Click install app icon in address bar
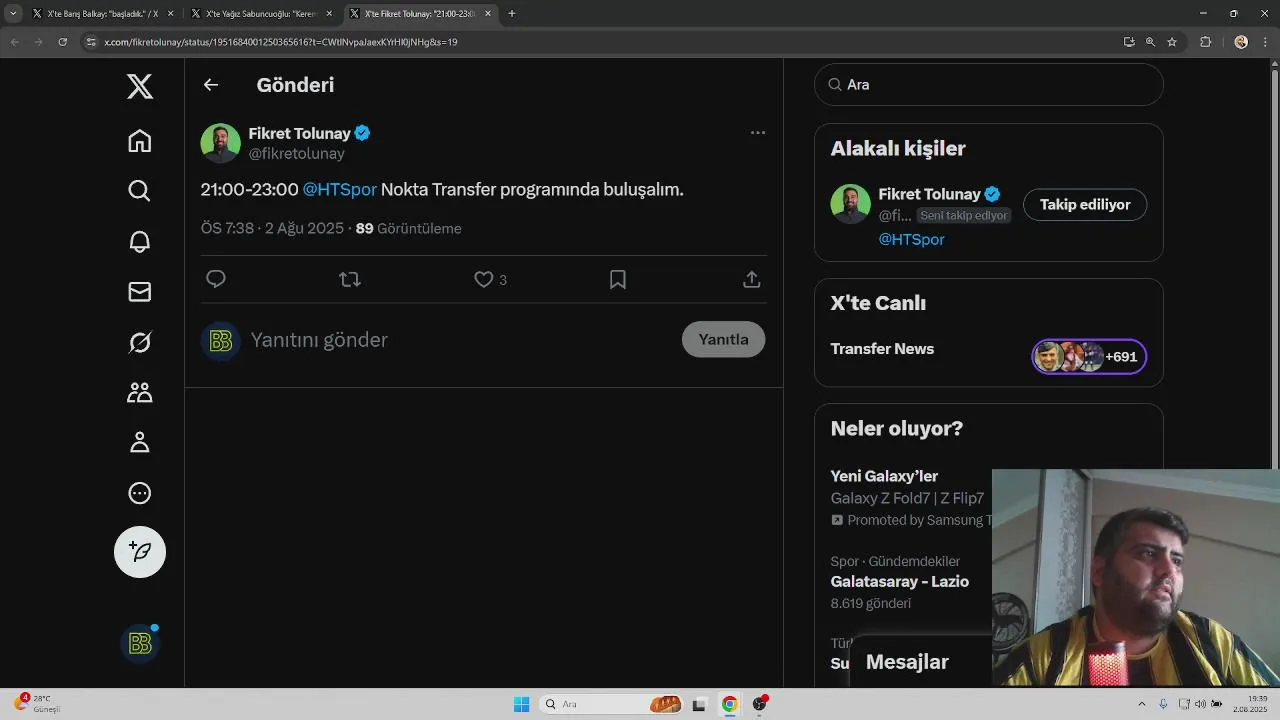This screenshot has height=720, width=1280. tap(1129, 42)
